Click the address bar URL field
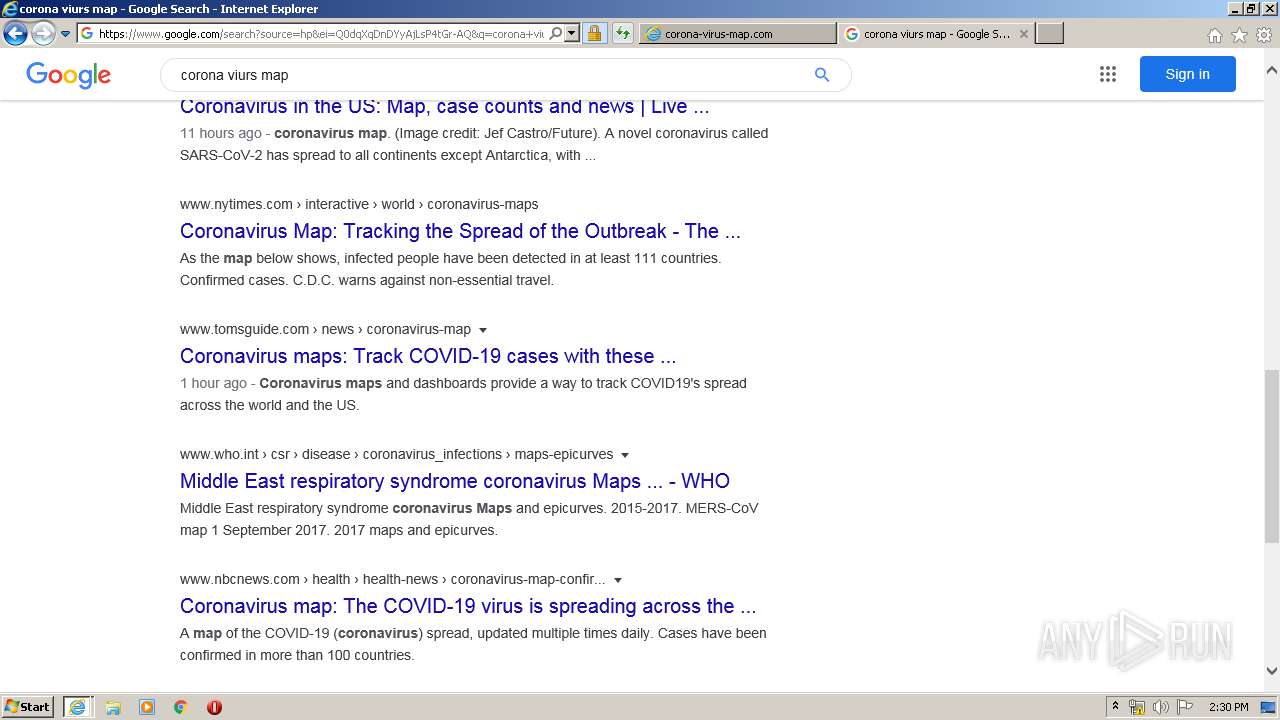Screen dimensions: 1280x720 point(320,33)
